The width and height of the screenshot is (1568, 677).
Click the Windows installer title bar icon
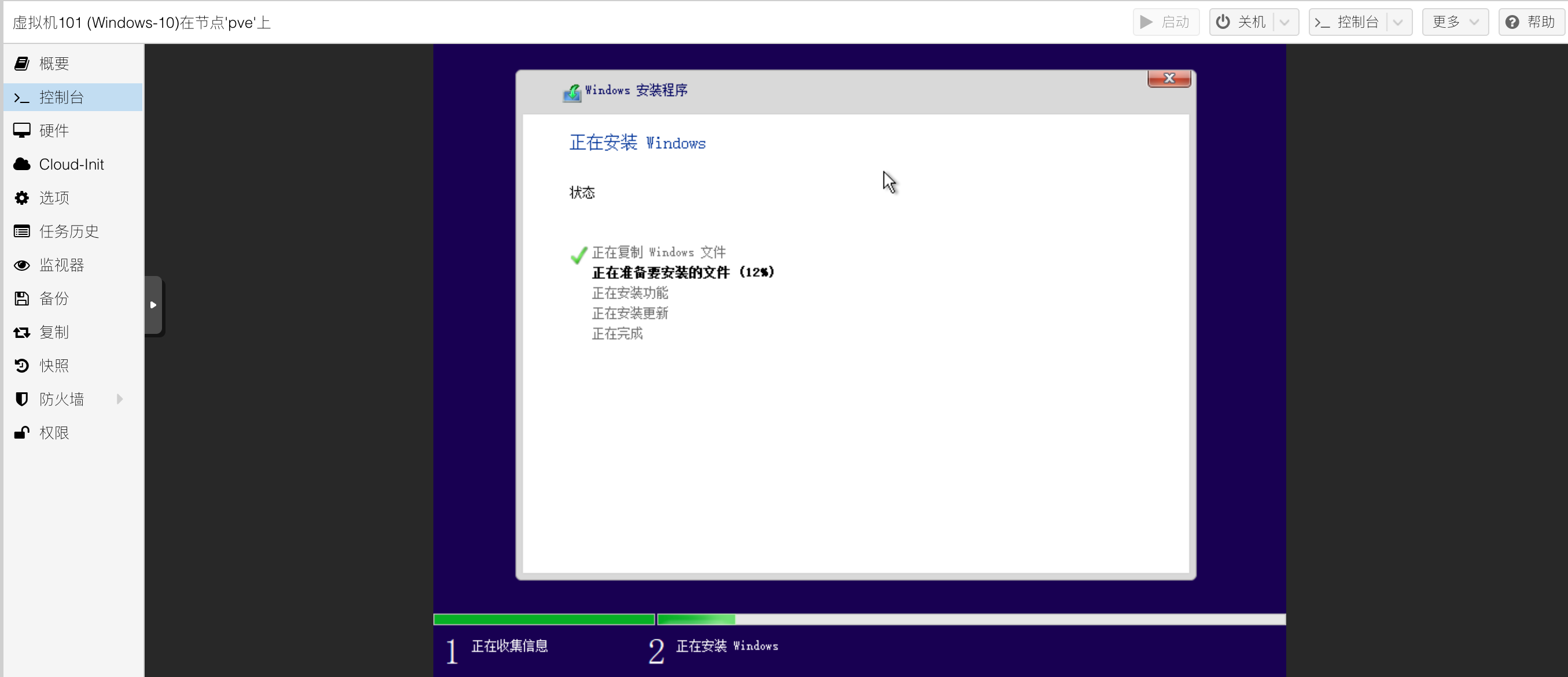(x=572, y=93)
